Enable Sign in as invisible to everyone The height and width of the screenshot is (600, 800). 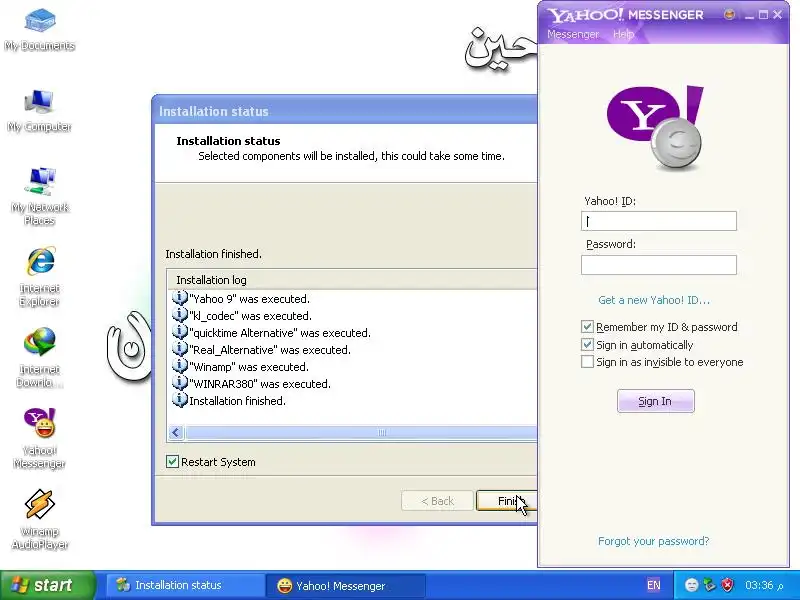coord(587,362)
